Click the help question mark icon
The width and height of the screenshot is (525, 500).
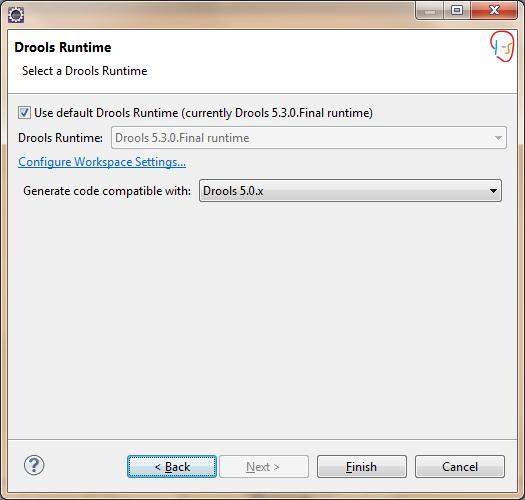(34, 465)
